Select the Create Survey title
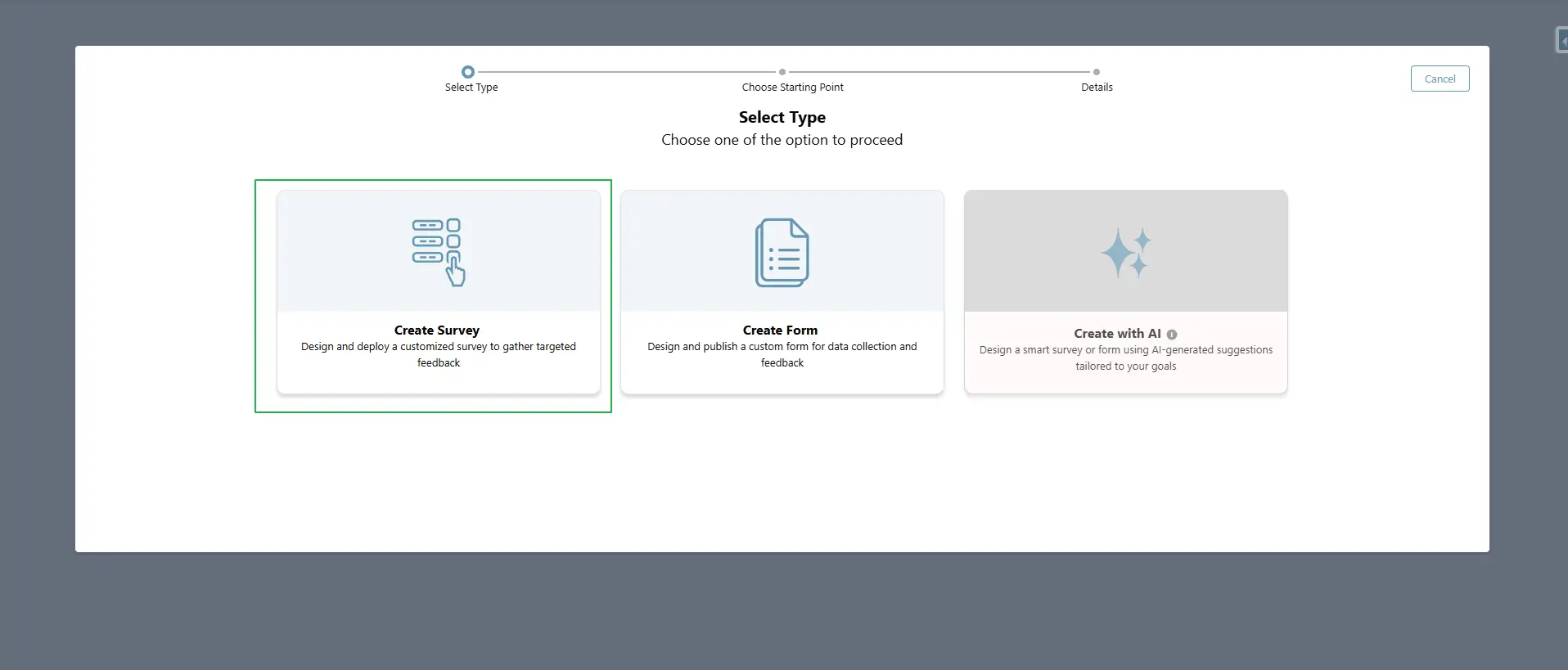 point(437,331)
